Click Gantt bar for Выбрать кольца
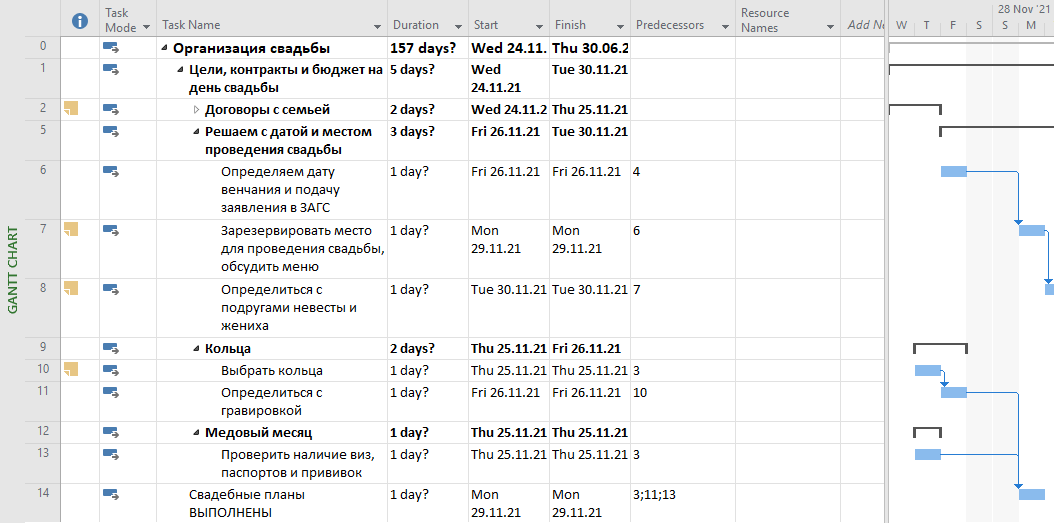This screenshot has height=523, width=1054. pyautogui.click(x=928, y=370)
